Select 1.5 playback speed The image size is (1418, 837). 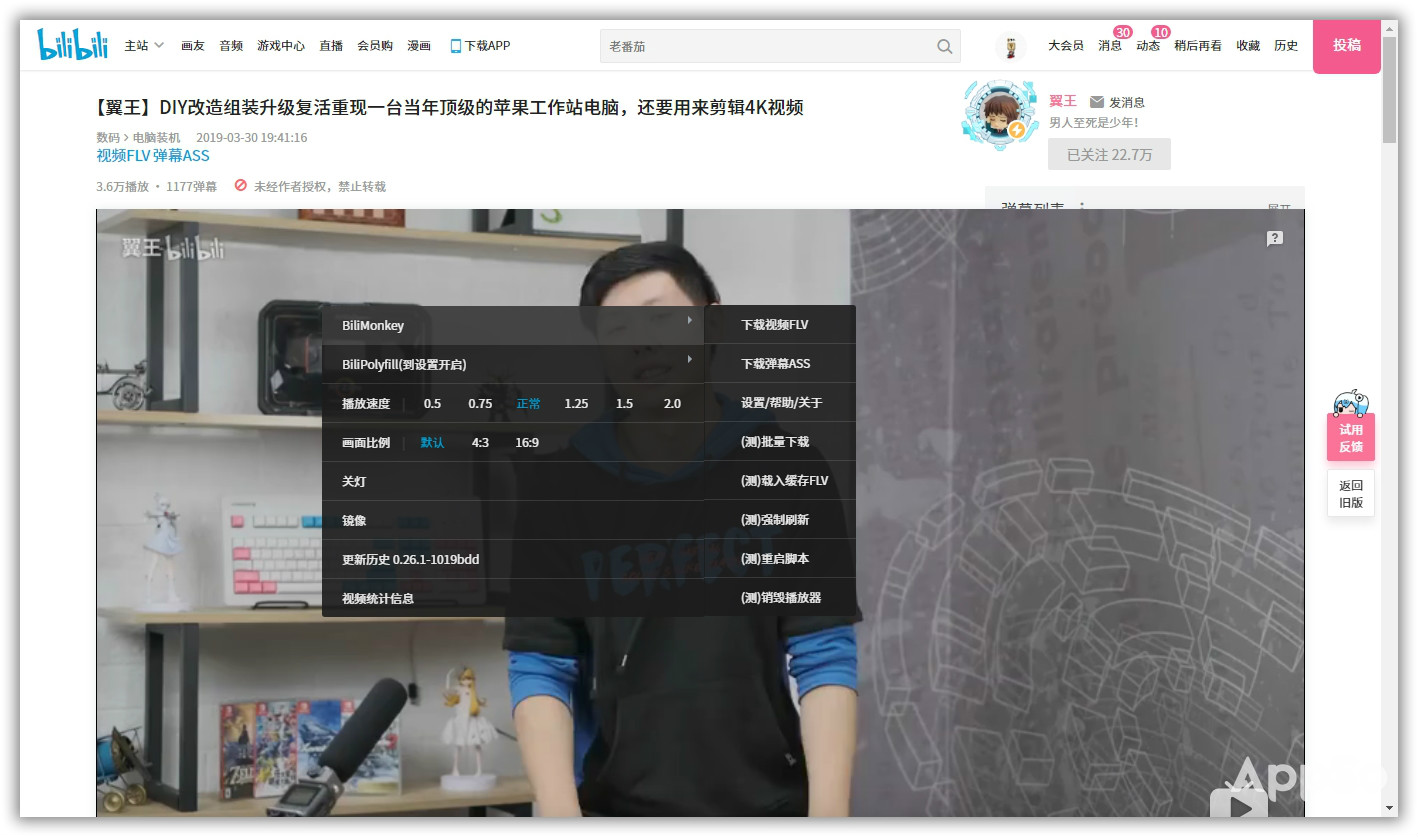[624, 403]
